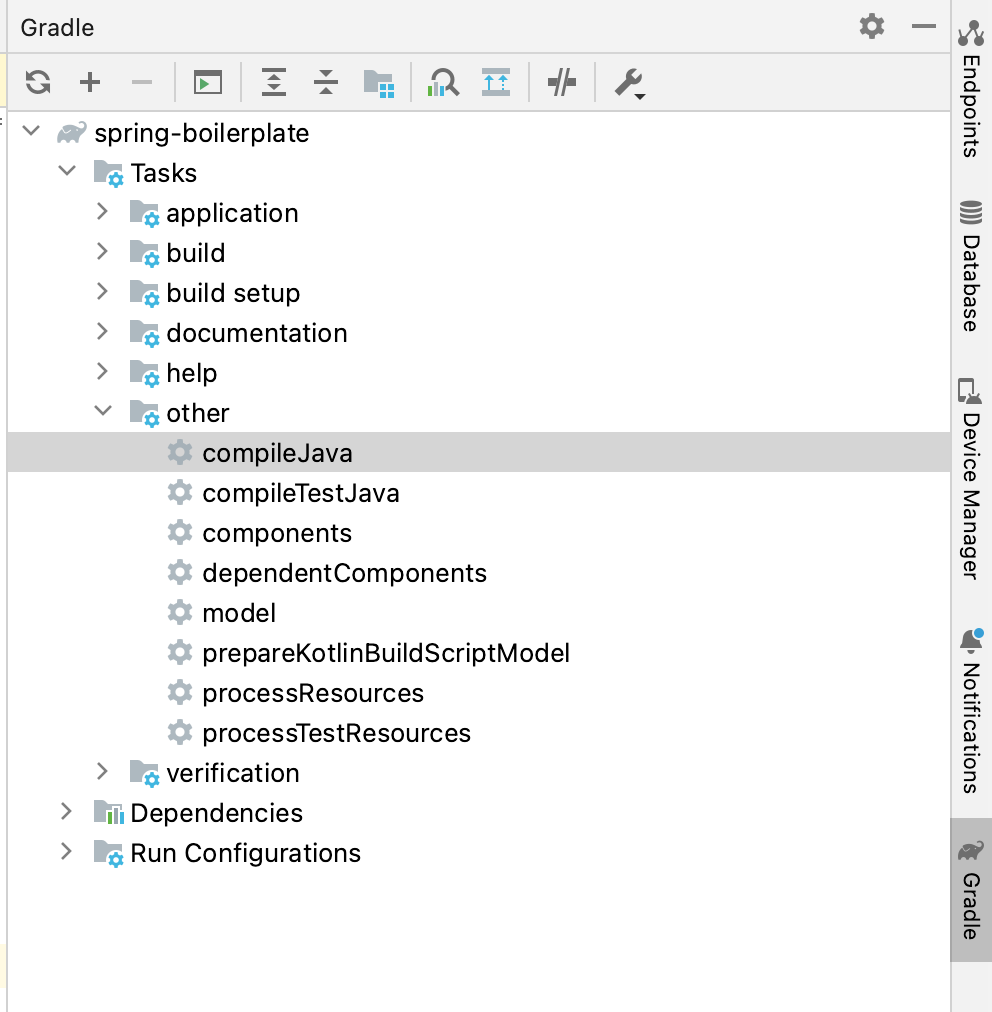Click gear icon next to model
This screenshot has height=1012, width=992.
(180, 612)
